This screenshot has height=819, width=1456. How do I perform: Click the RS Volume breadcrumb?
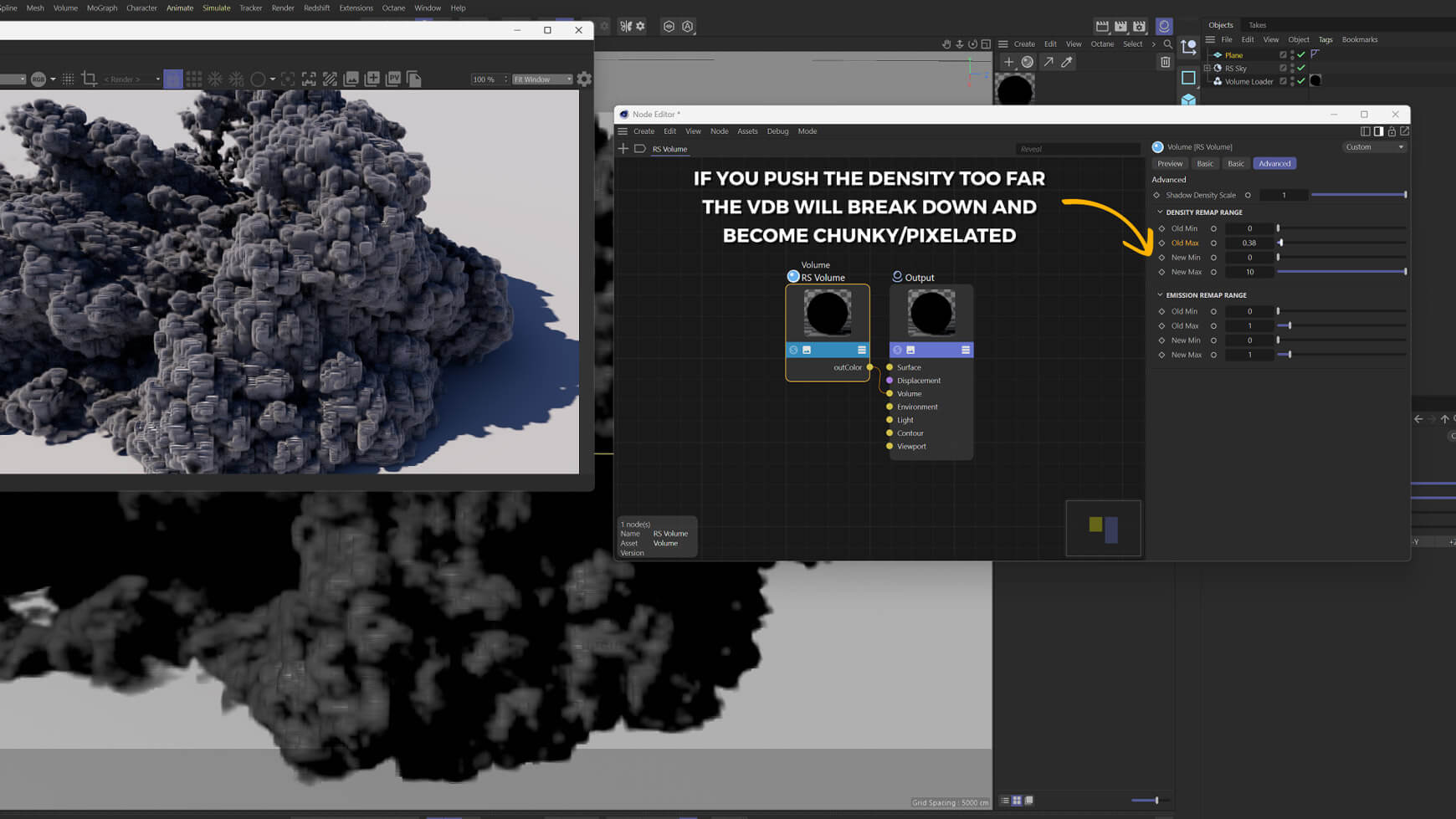[x=669, y=149]
